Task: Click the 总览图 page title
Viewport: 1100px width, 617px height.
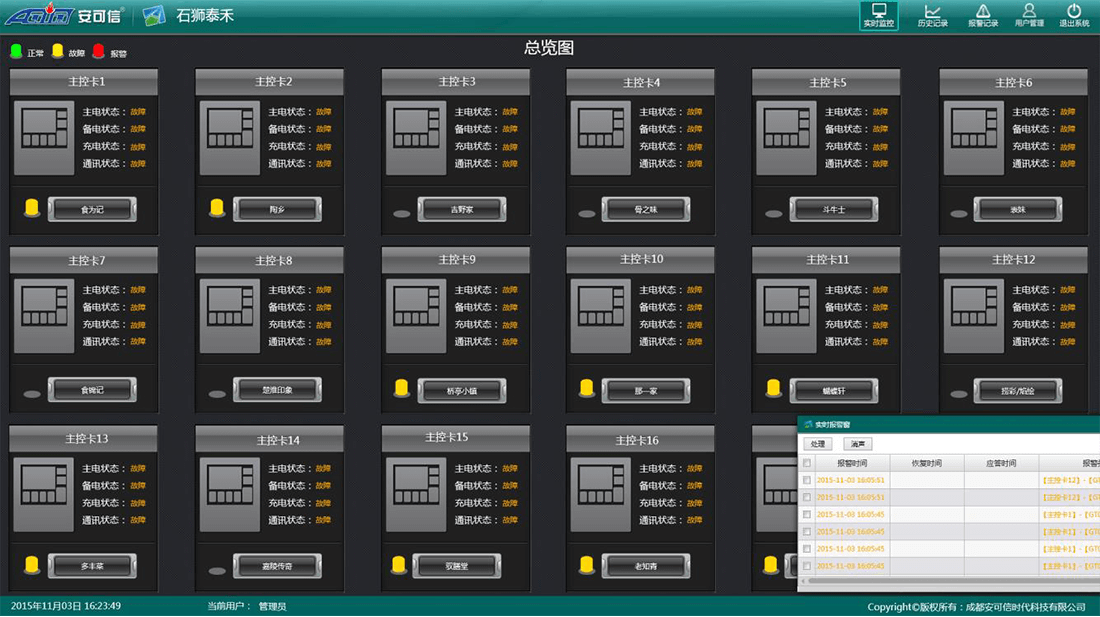Action: tap(549, 48)
